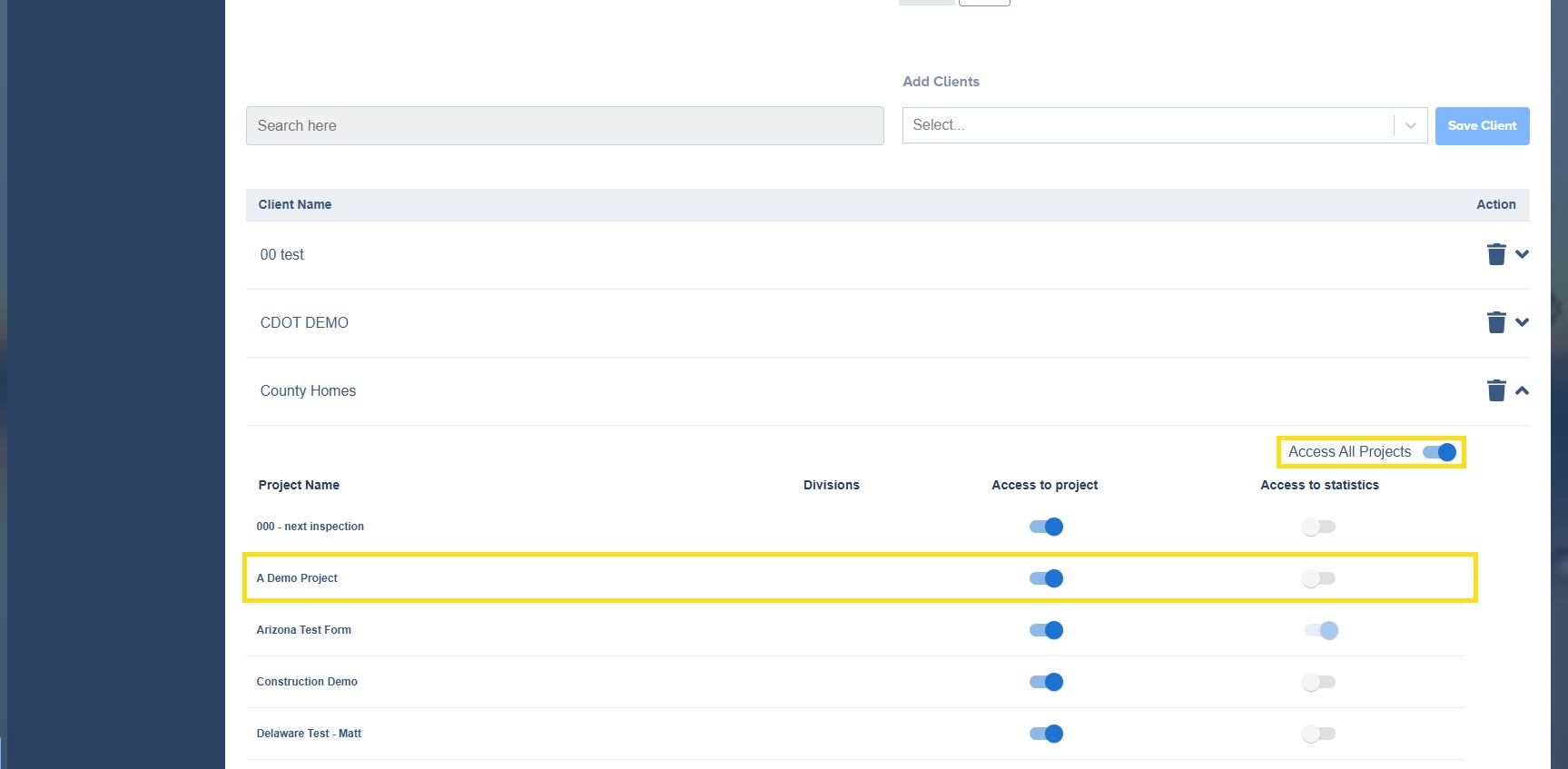The height and width of the screenshot is (769, 1568).
Task: Delete the CDOT DEMO client
Action: [x=1495, y=322]
